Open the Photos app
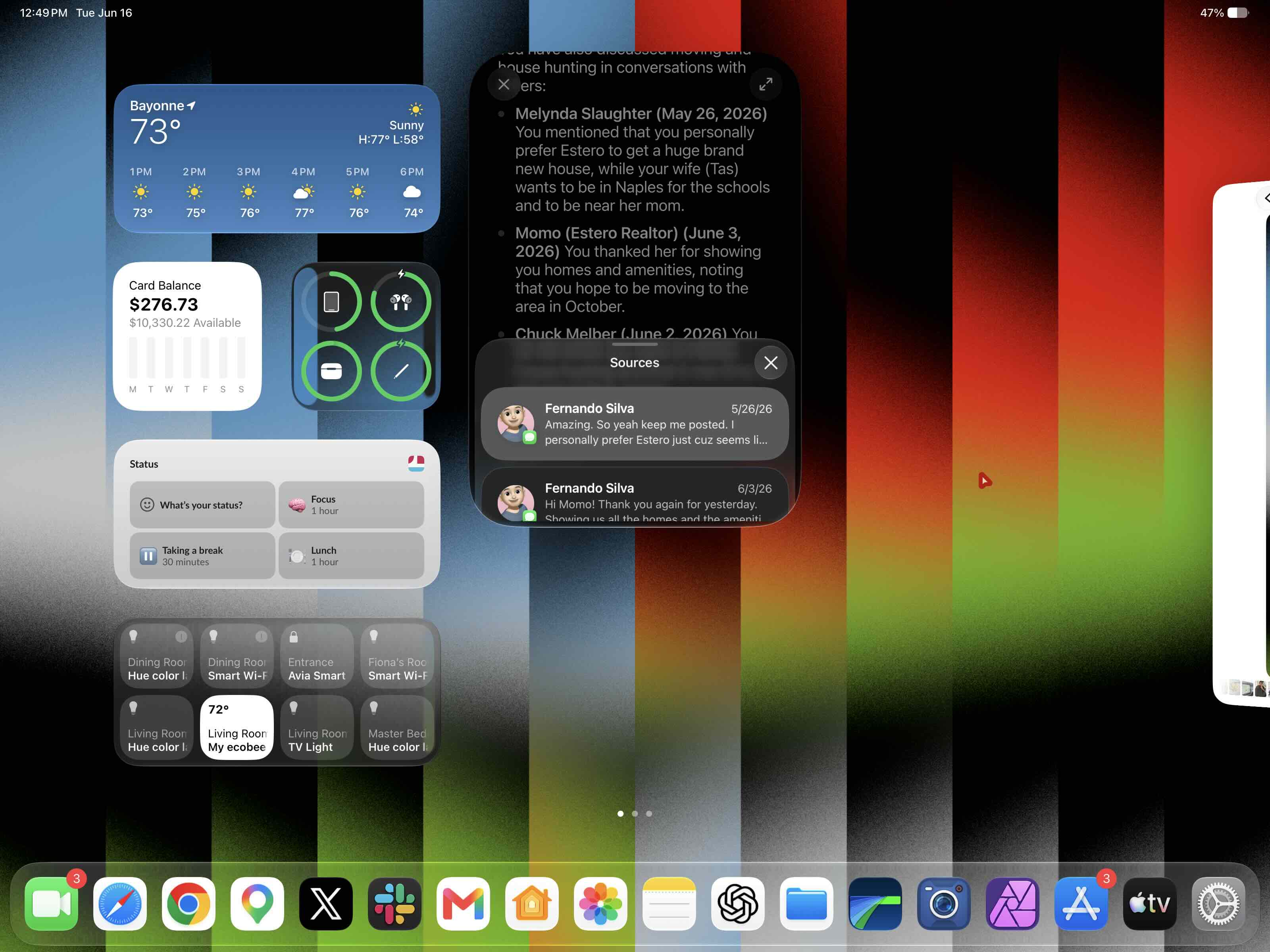The height and width of the screenshot is (952, 1270). [600, 903]
